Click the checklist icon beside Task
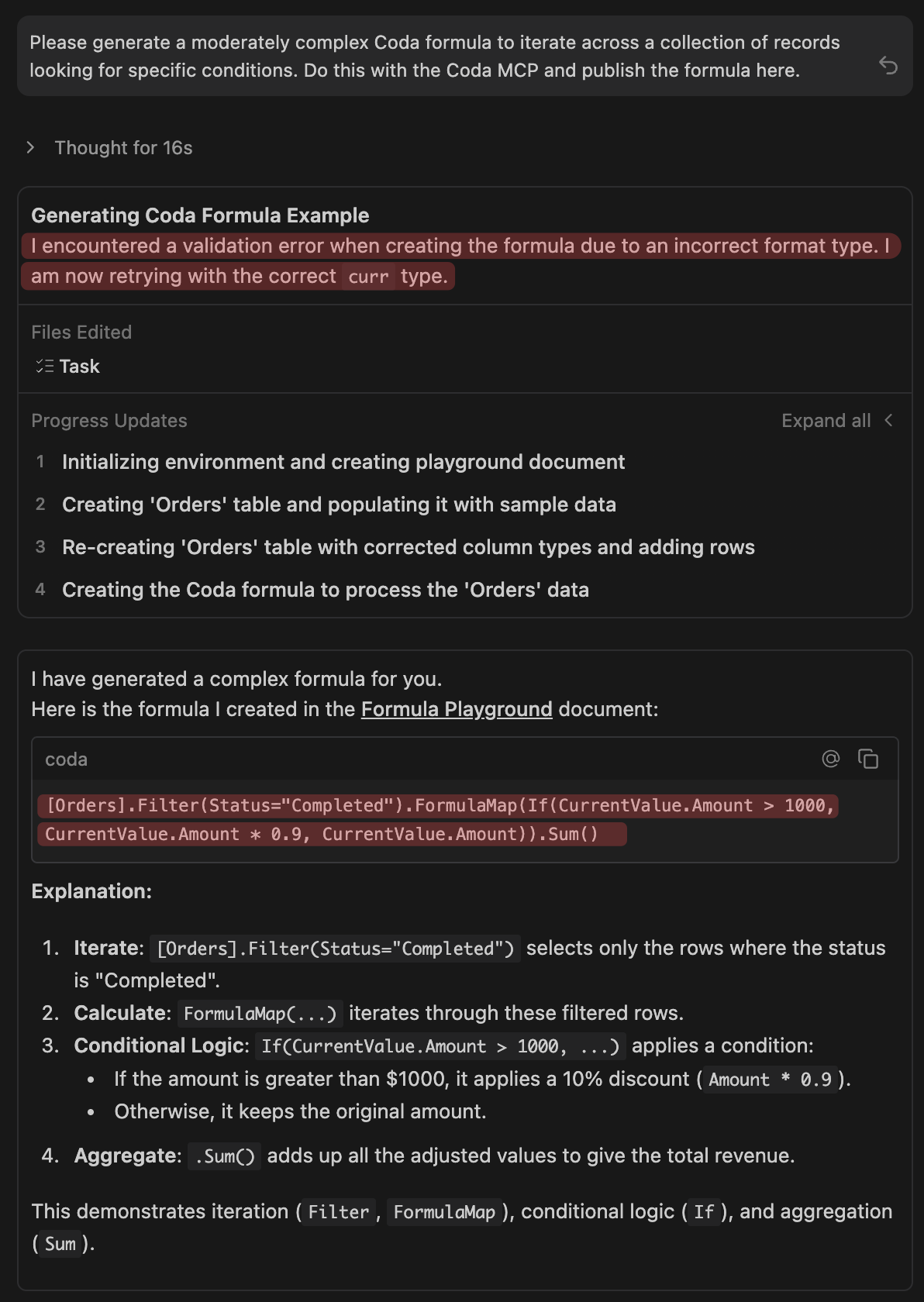The width and height of the screenshot is (924, 1302). coord(44,367)
